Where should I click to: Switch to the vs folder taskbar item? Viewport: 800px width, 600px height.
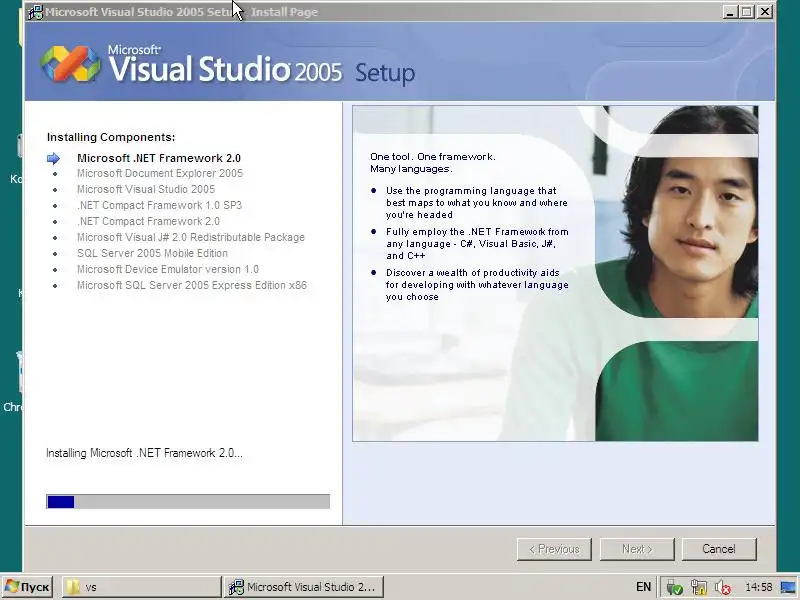click(x=141, y=587)
